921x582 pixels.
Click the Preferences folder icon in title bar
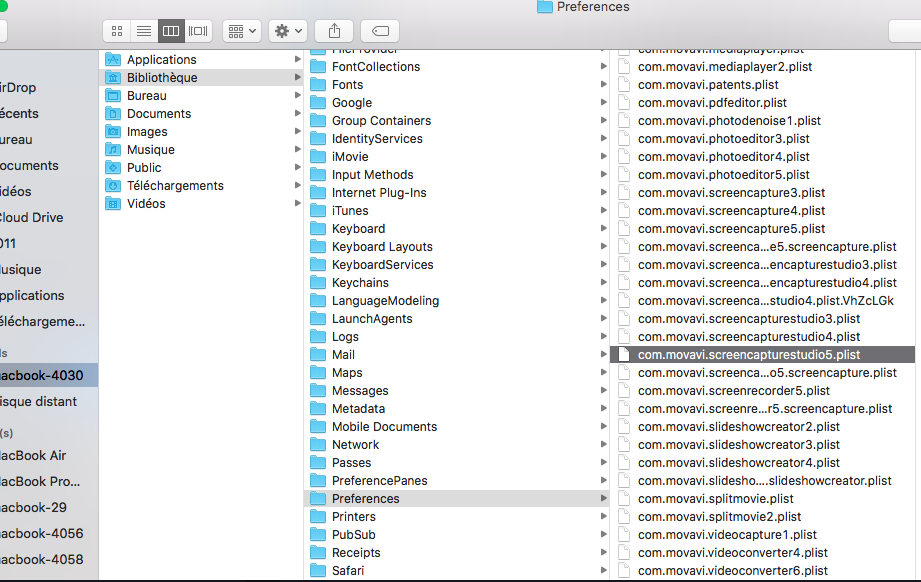tap(545, 6)
